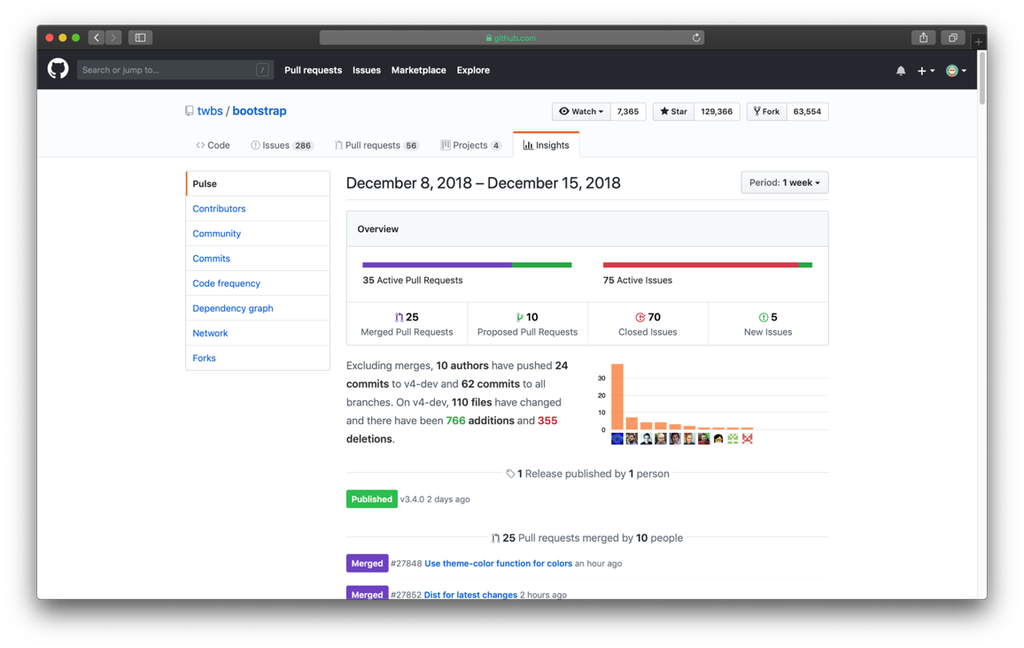Open the v3.4.0 release link
Image resolution: width=1024 pixels, height=648 pixels.
tap(412, 499)
